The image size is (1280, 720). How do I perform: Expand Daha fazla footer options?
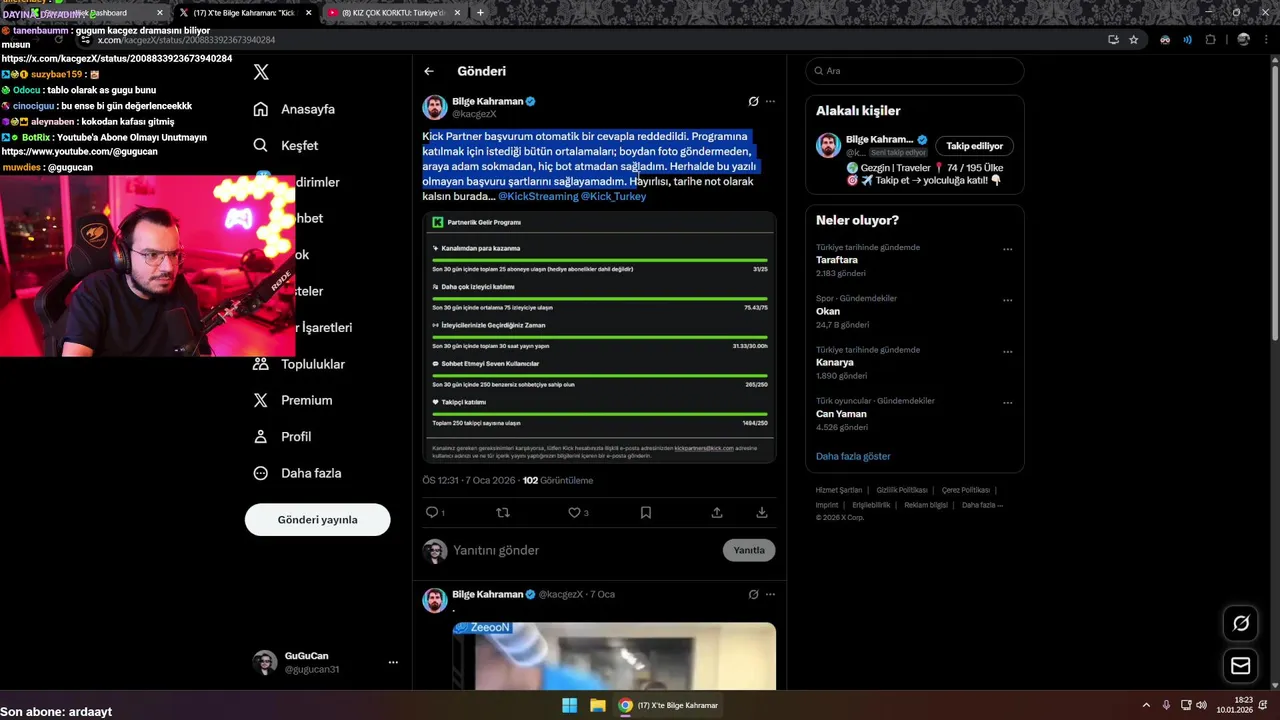click(982, 505)
